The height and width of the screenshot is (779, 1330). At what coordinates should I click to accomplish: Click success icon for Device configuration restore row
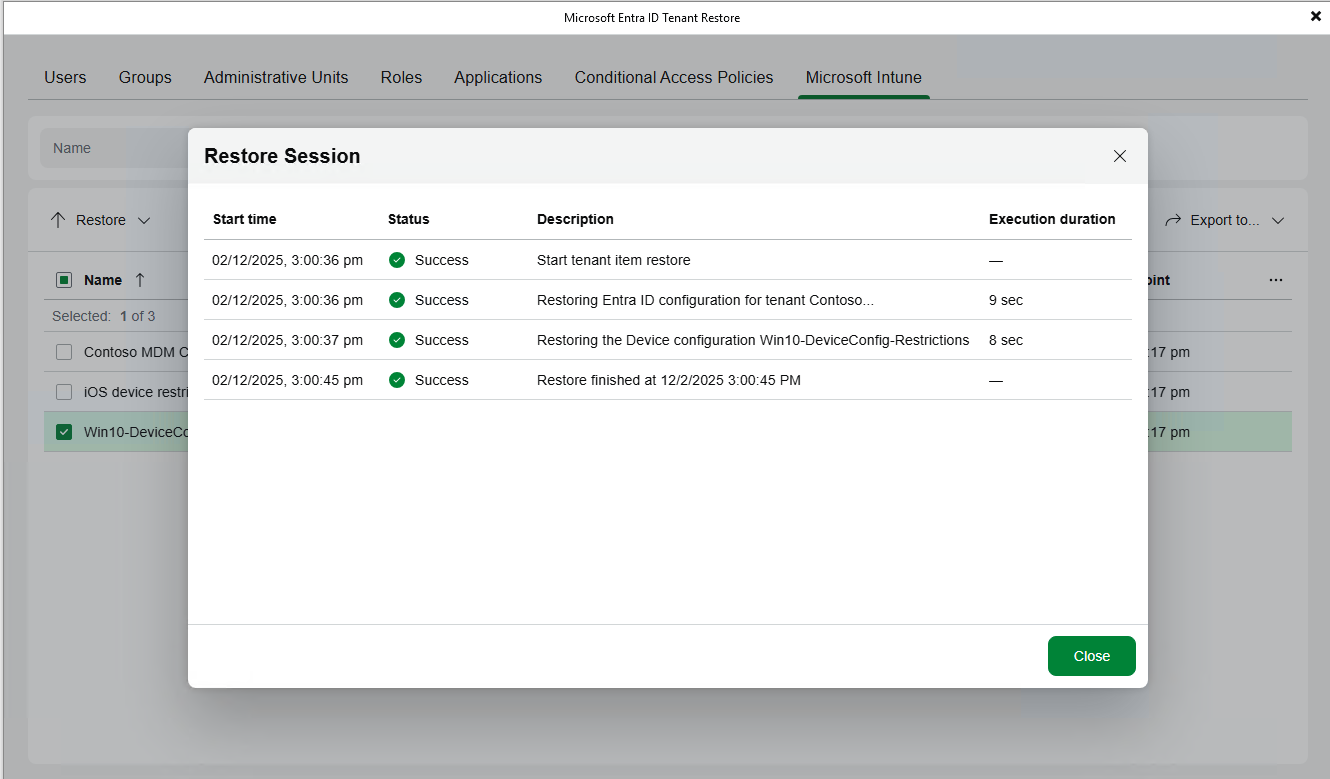tap(397, 340)
